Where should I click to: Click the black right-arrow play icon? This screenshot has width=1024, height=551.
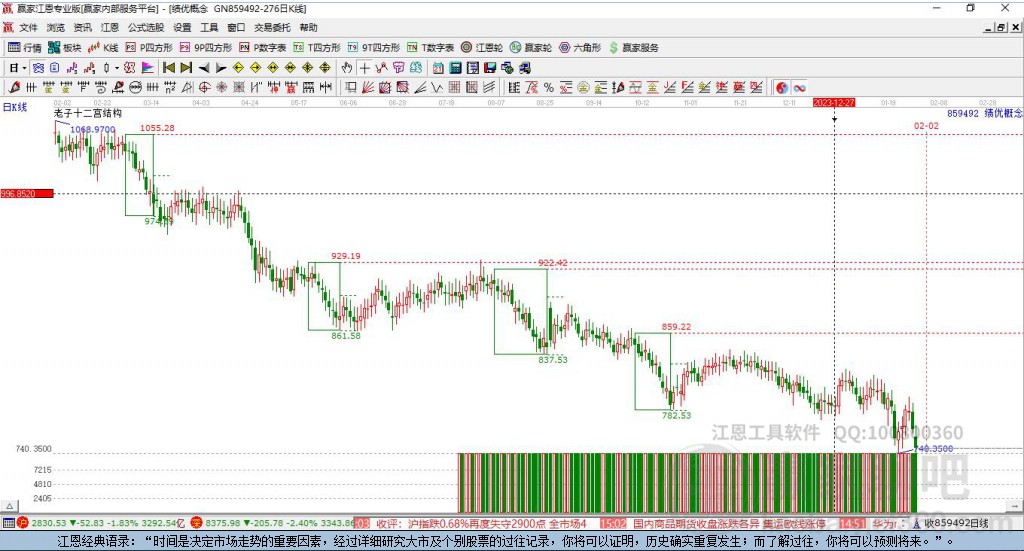pyautogui.click(x=221, y=68)
